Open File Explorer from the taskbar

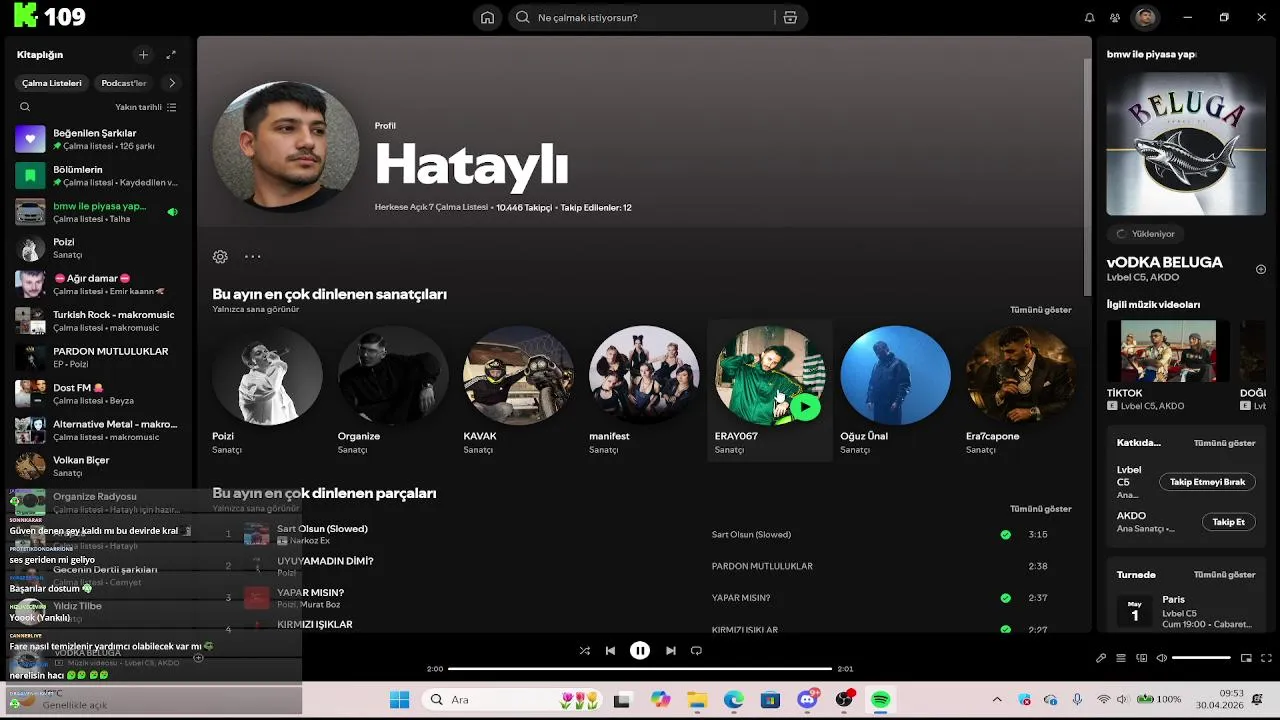696,700
